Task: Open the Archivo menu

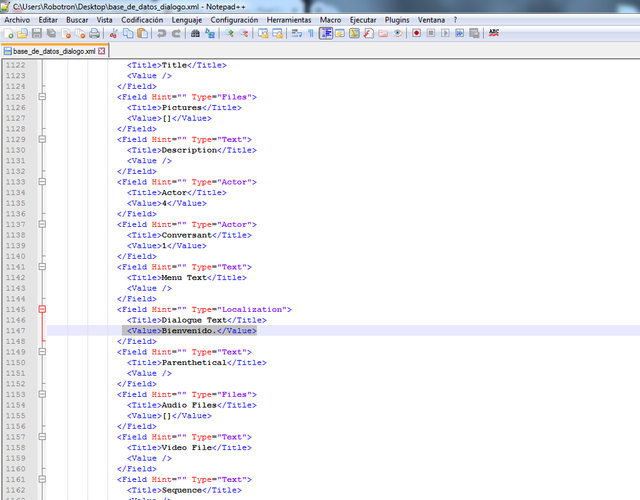Action: 17,20
